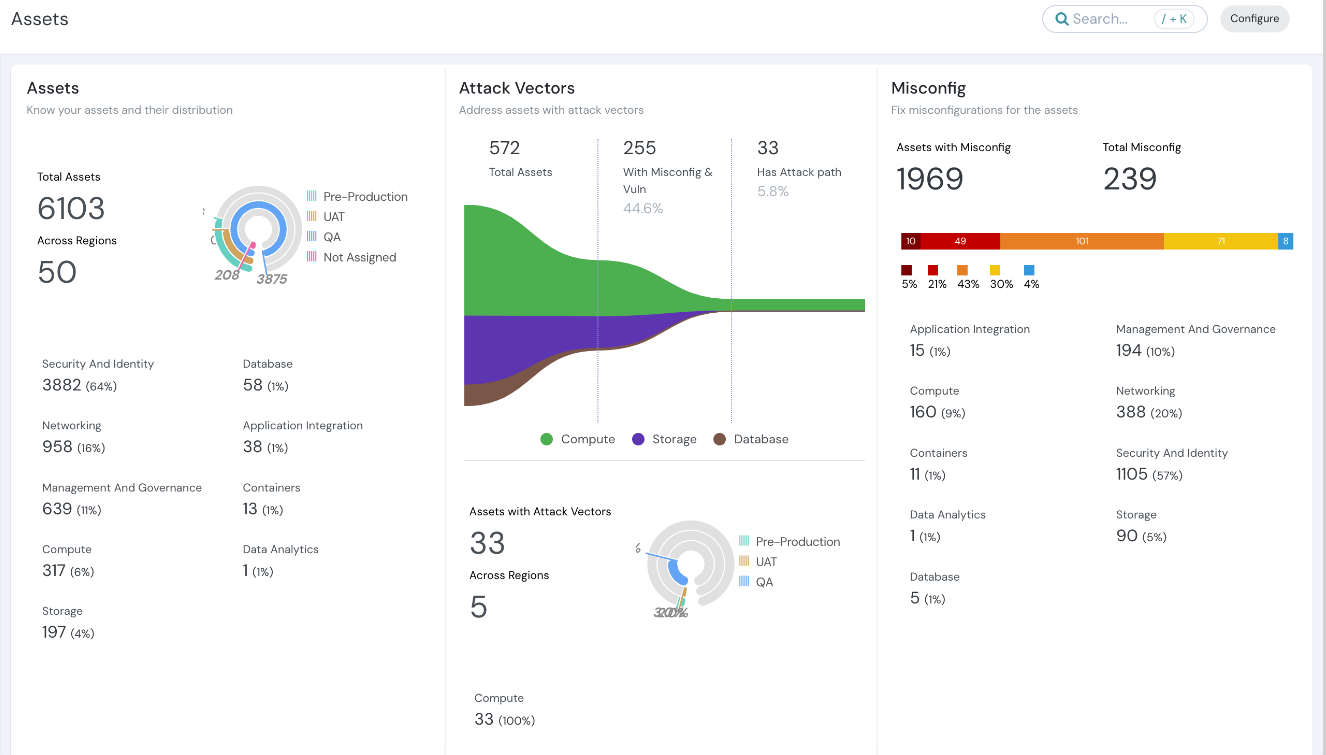Click the green Compute legend dot
Image resolution: width=1326 pixels, height=755 pixels.
pyautogui.click(x=547, y=439)
